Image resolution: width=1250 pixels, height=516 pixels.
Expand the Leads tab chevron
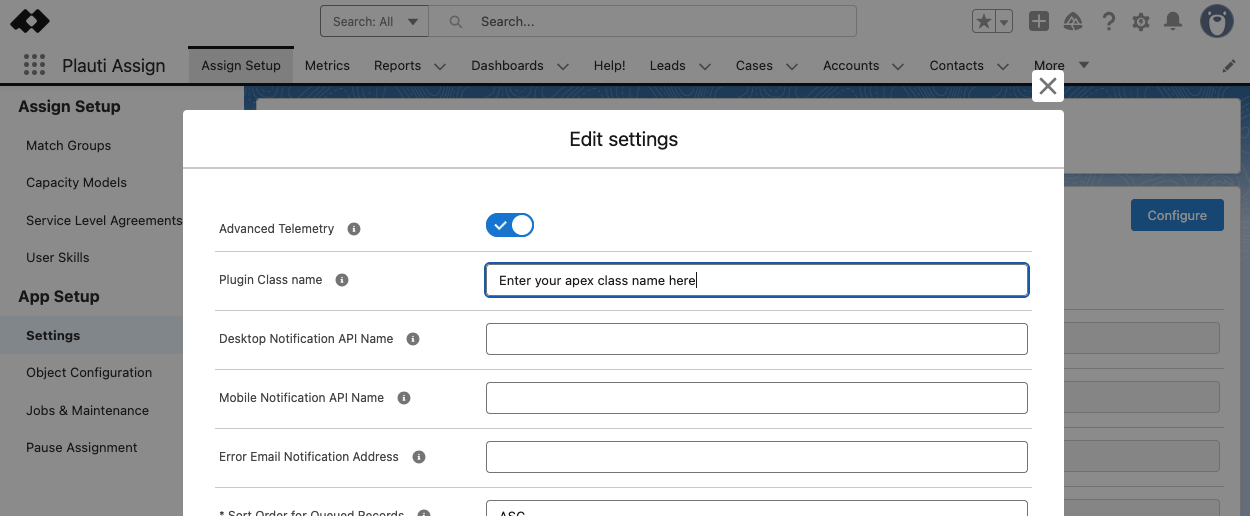(705, 67)
